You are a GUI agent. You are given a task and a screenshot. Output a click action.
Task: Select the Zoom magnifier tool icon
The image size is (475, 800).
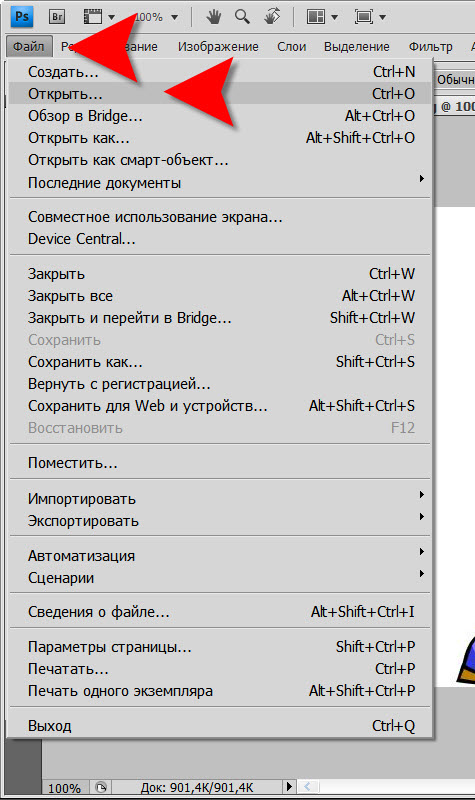pyautogui.click(x=242, y=17)
